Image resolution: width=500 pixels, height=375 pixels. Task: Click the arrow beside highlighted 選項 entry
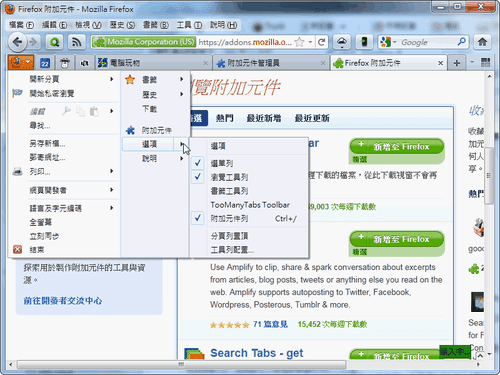point(181,144)
